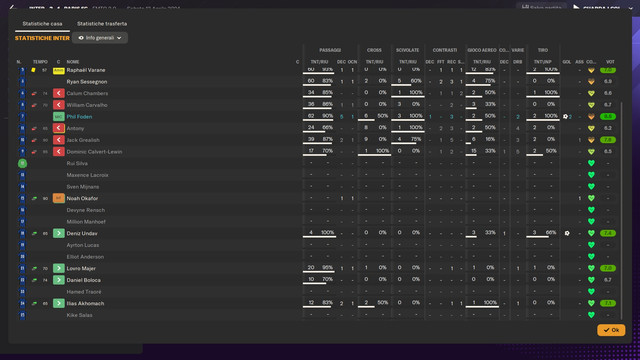Open player Ilias Akhomach
This screenshot has height=360, width=640.
click(85, 303)
